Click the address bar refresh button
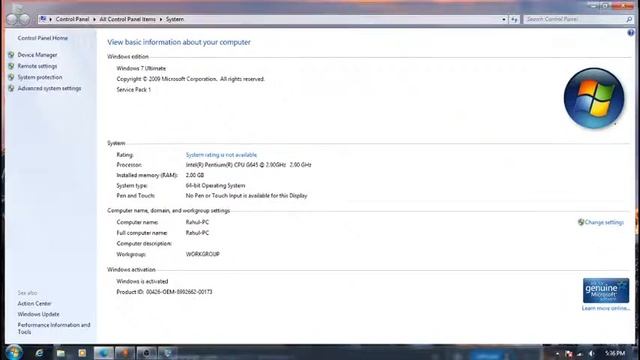Viewport: 640px width, 360px height. coord(514,19)
